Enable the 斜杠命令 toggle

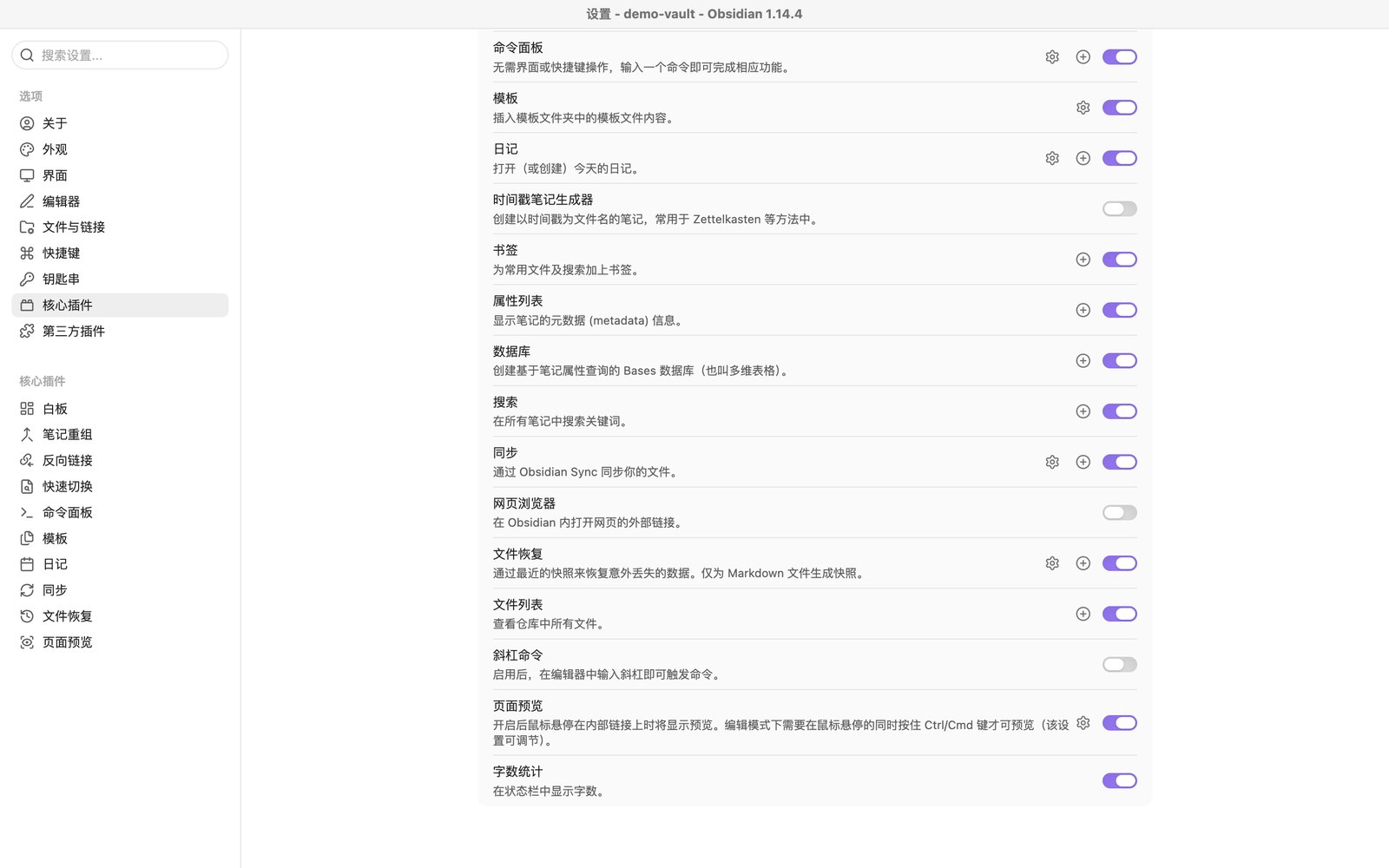(x=1120, y=664)
